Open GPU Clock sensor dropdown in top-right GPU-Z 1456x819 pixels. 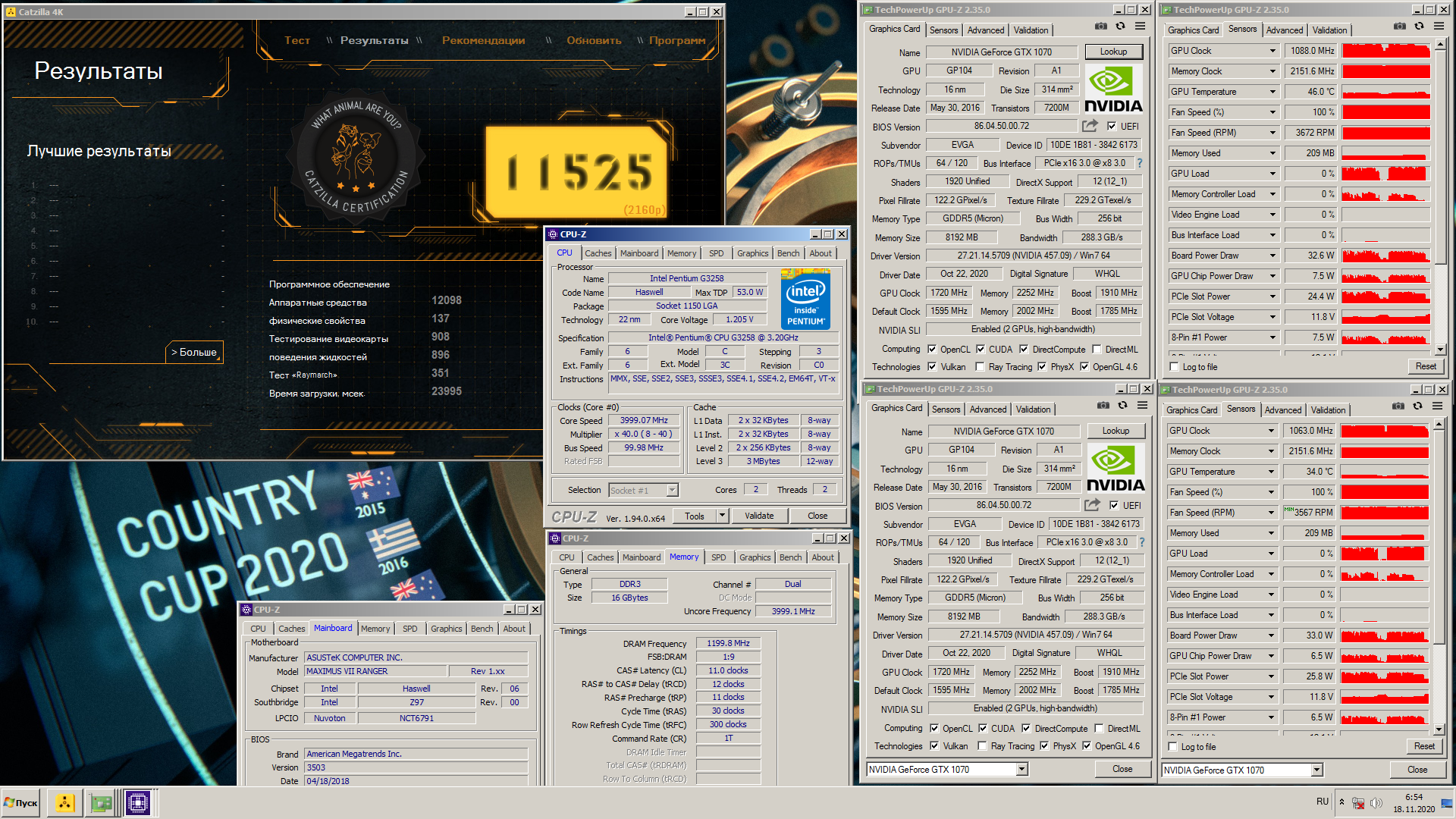(x=1272, y=51)
